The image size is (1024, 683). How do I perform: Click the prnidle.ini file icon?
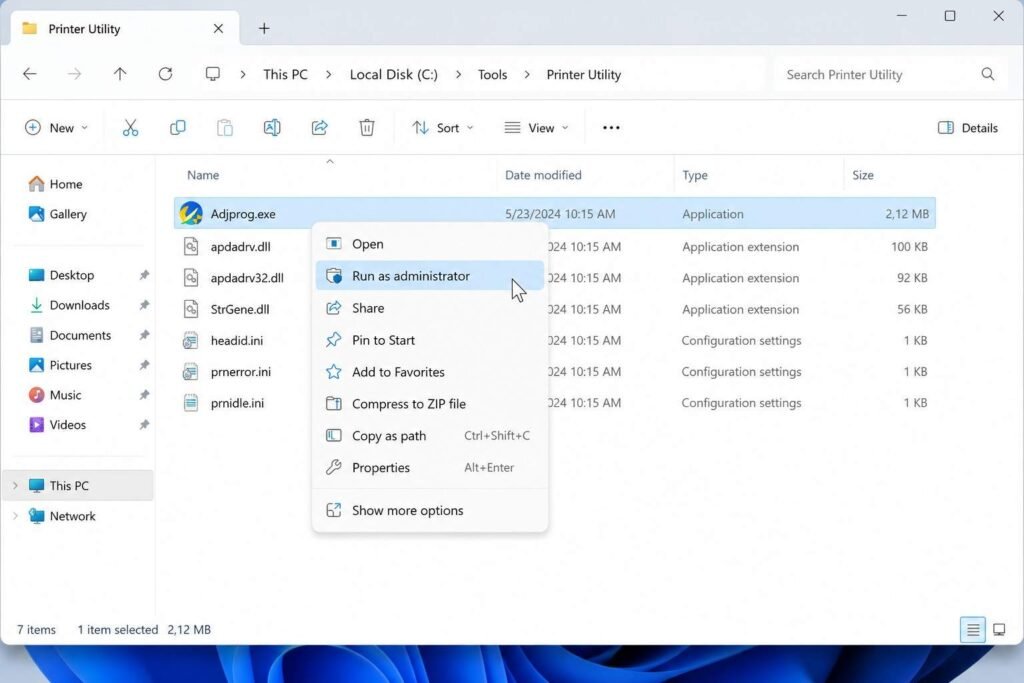click(x=191, y=403)
